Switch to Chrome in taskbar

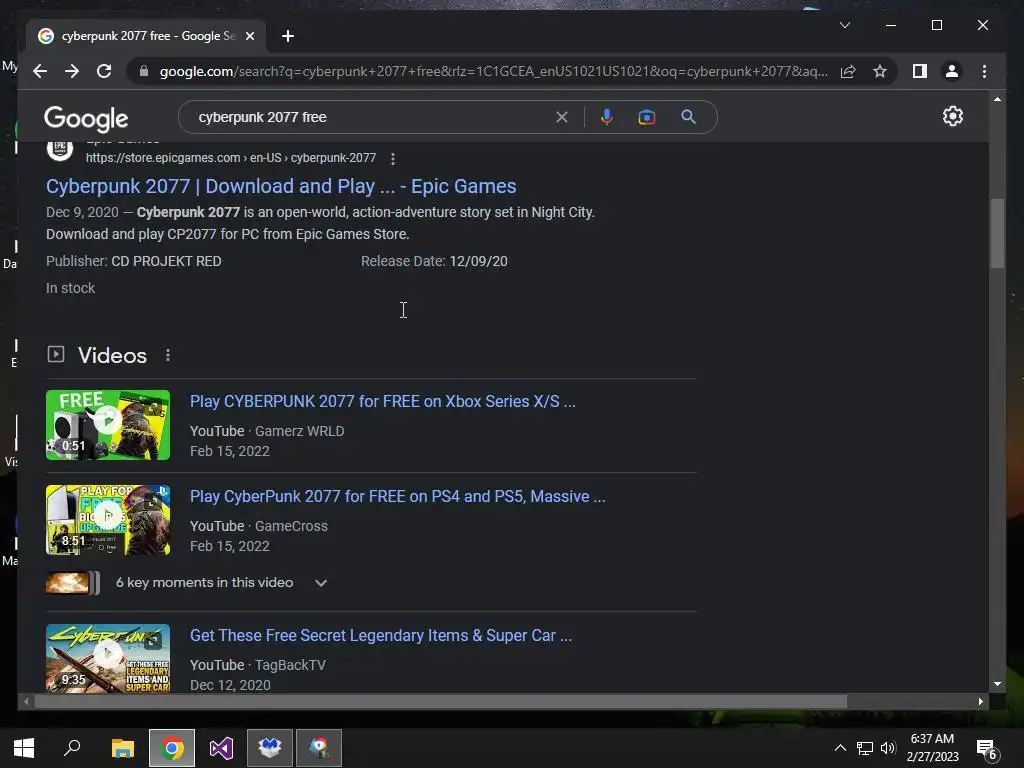(172, 748)
